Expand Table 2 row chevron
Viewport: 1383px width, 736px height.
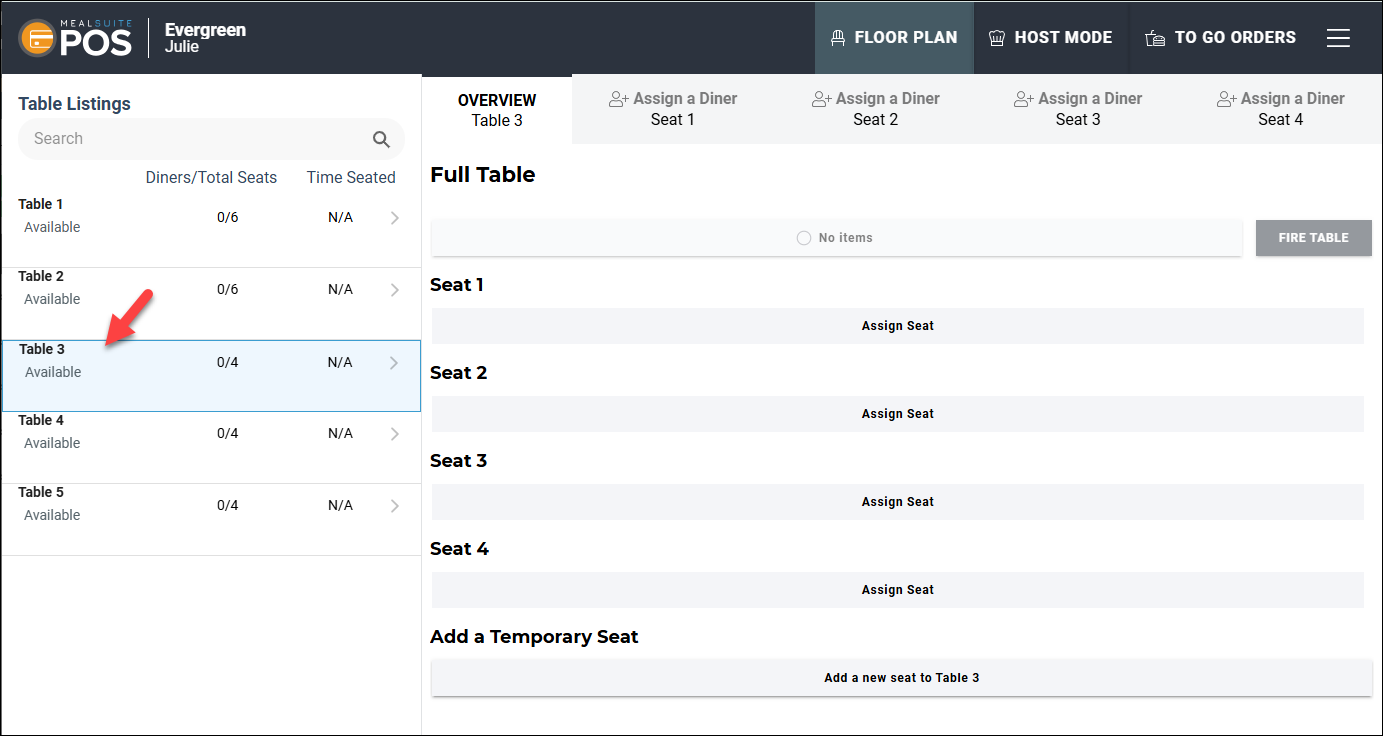(395, 290)
